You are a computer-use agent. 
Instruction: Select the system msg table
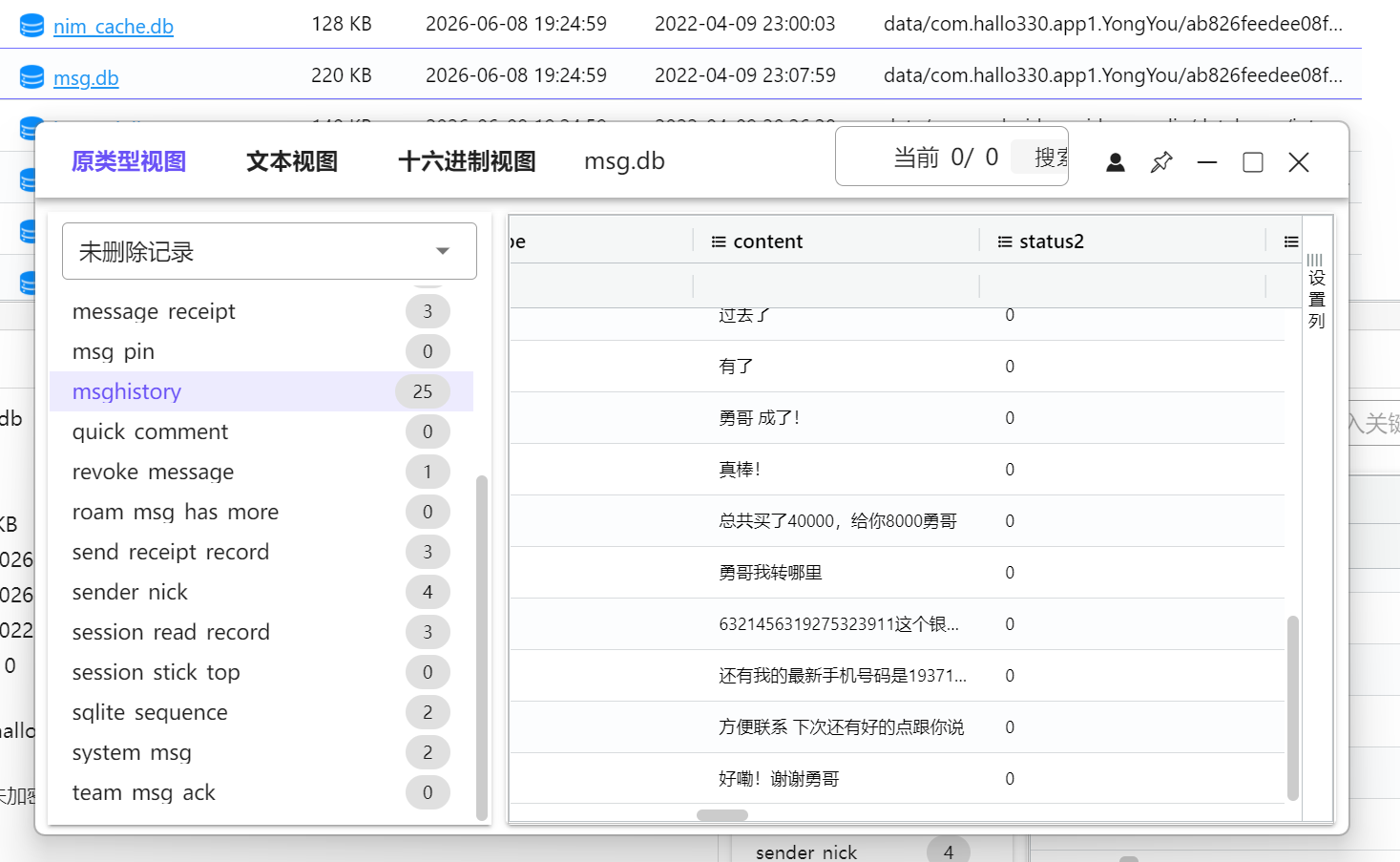click(261, 752)
